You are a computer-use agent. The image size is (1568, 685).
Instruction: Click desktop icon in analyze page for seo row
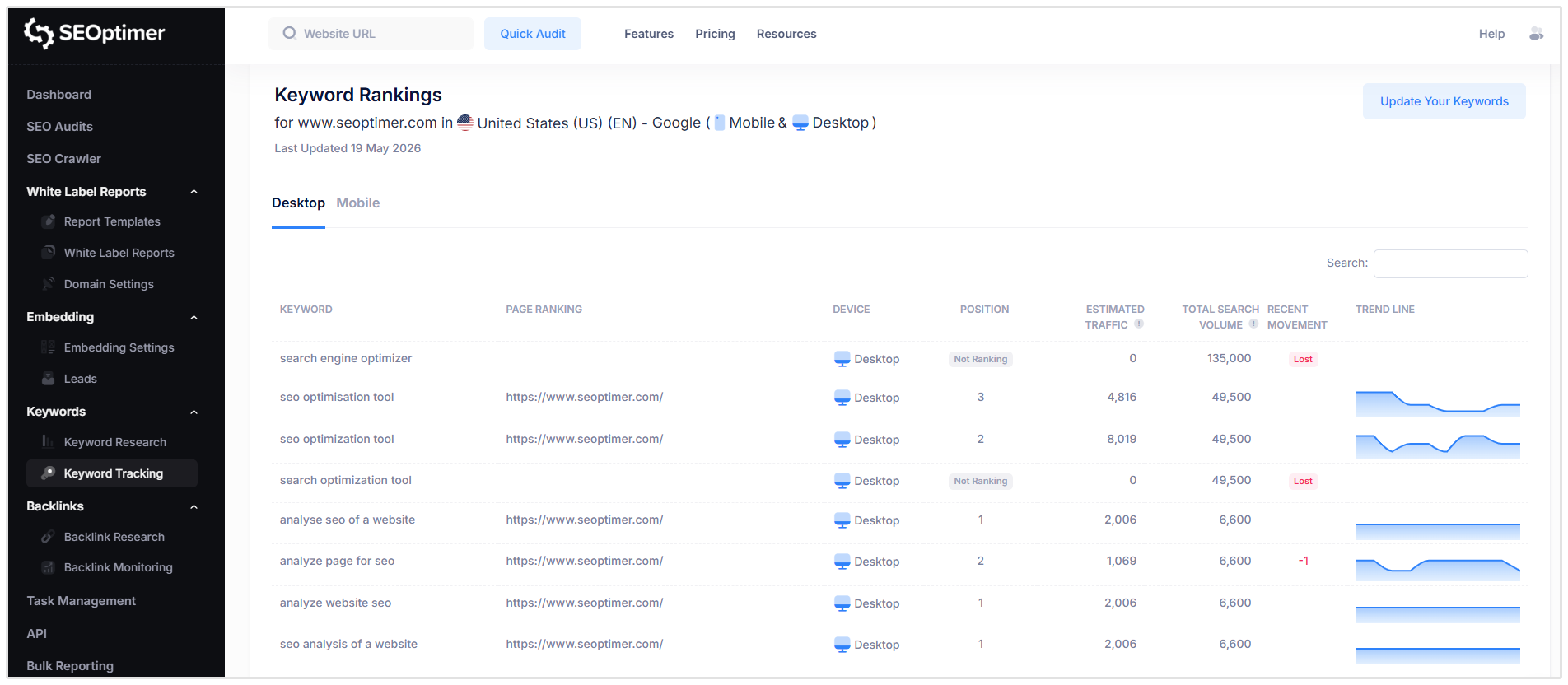click(842, 562)
